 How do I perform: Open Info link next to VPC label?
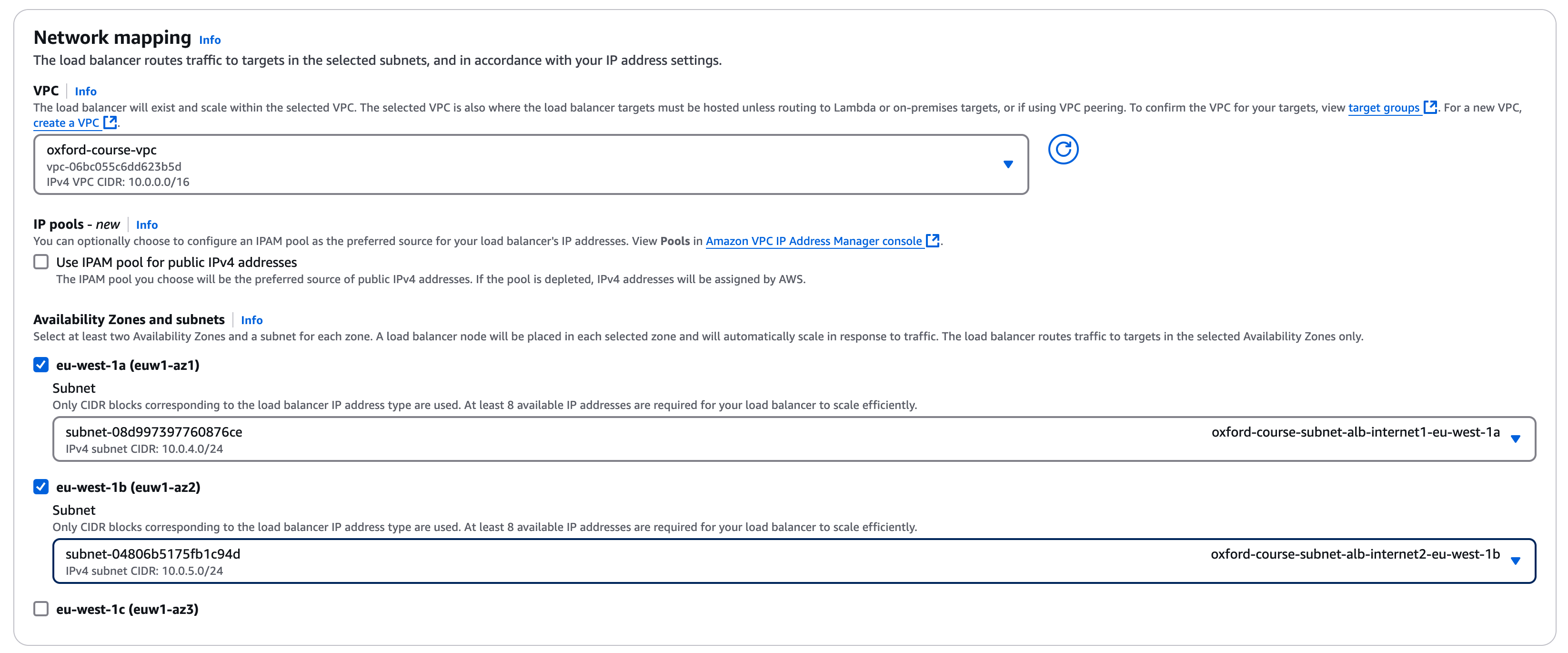pos(86,92)
